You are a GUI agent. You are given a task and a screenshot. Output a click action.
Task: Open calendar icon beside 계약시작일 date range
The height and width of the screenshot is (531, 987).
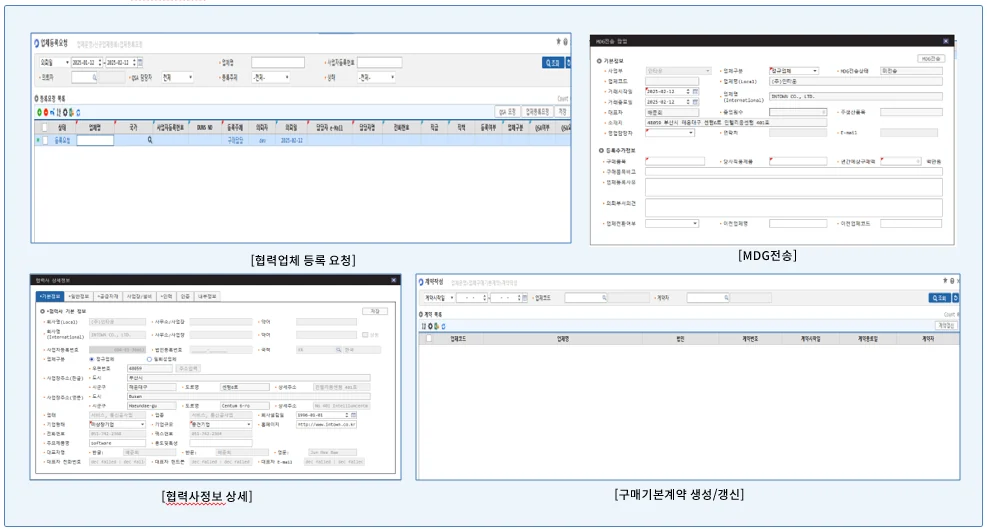tap(524, 298)
